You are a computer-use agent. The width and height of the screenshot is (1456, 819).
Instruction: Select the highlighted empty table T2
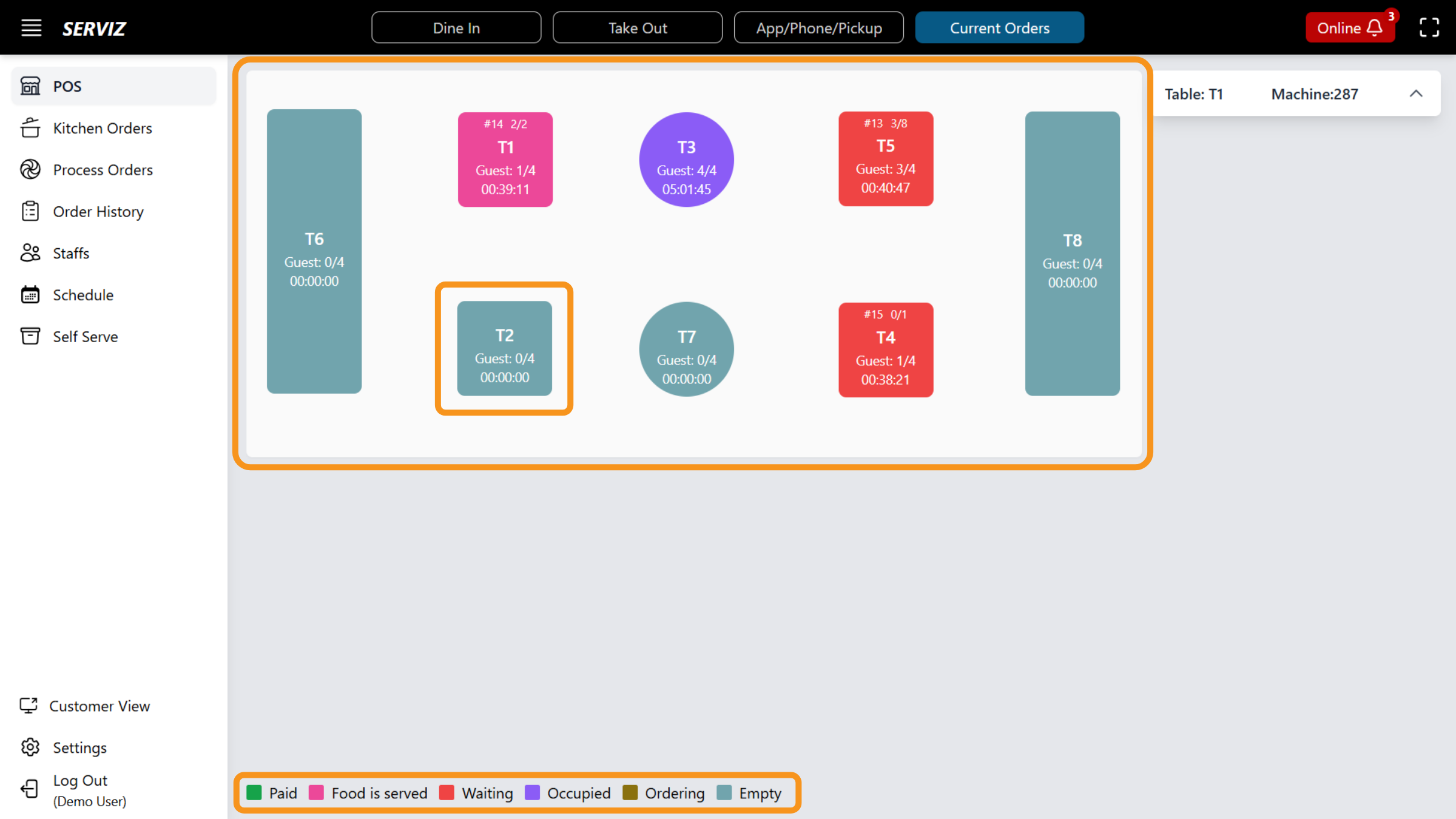504,349
